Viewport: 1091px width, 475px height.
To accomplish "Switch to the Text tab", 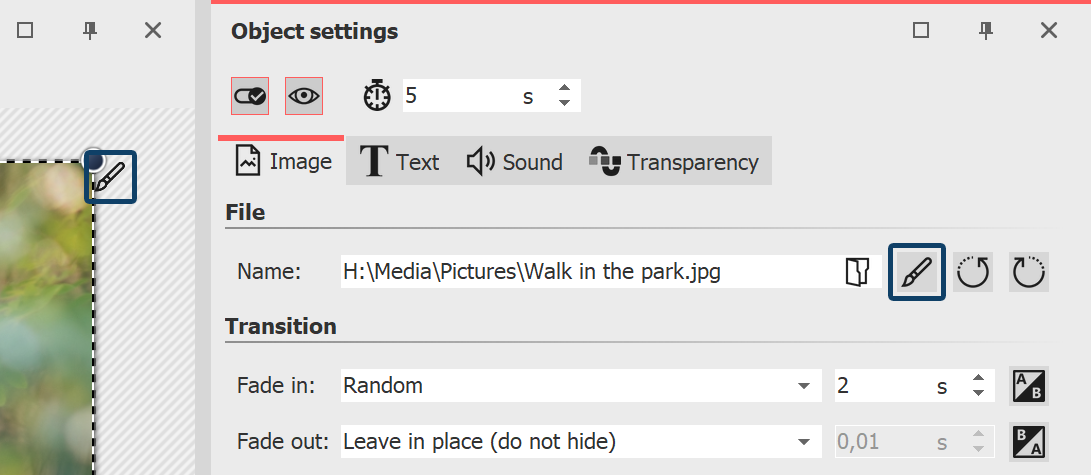I will 401,162.
